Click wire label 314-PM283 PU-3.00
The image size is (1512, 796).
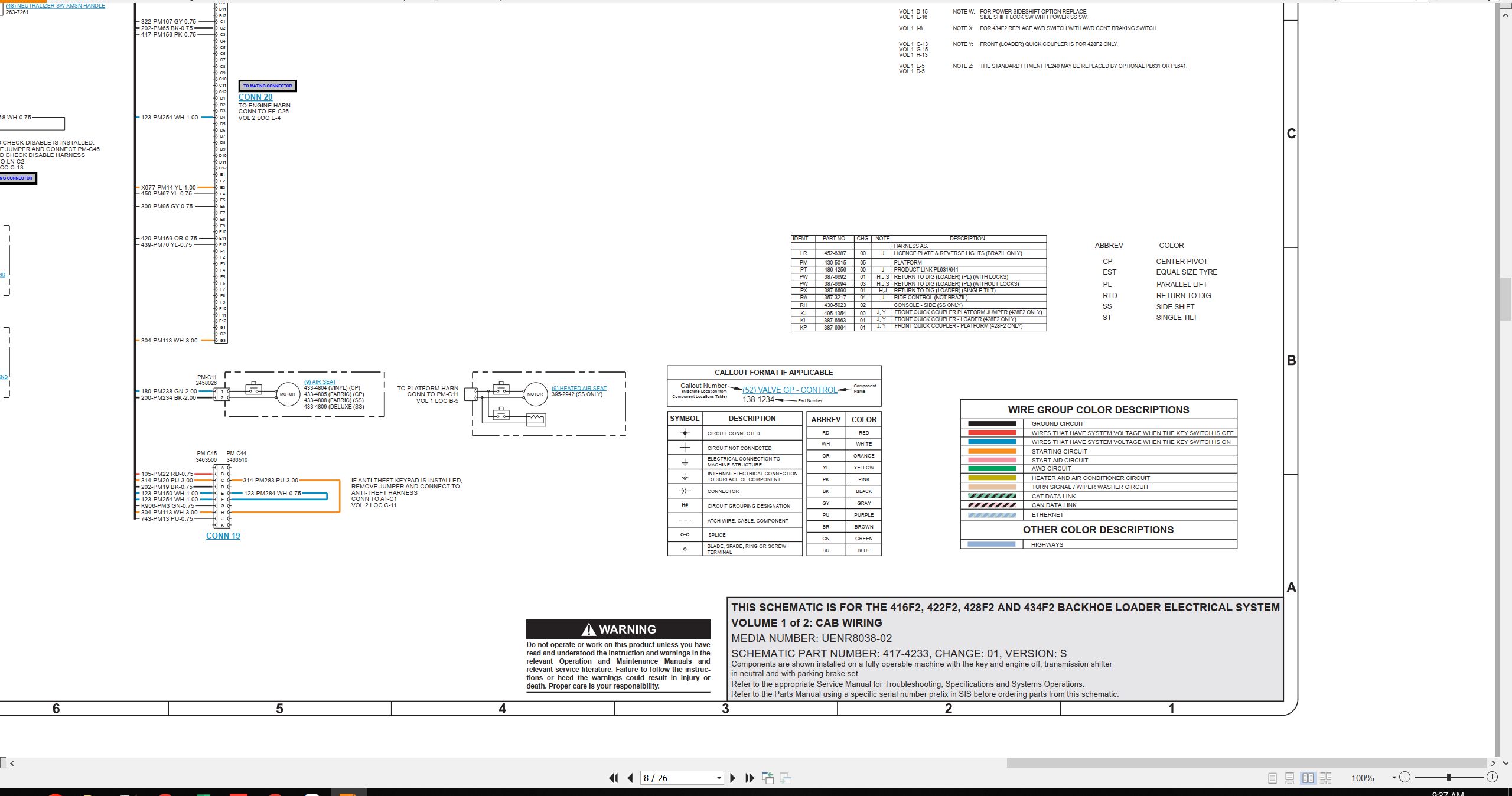[271, 481]
